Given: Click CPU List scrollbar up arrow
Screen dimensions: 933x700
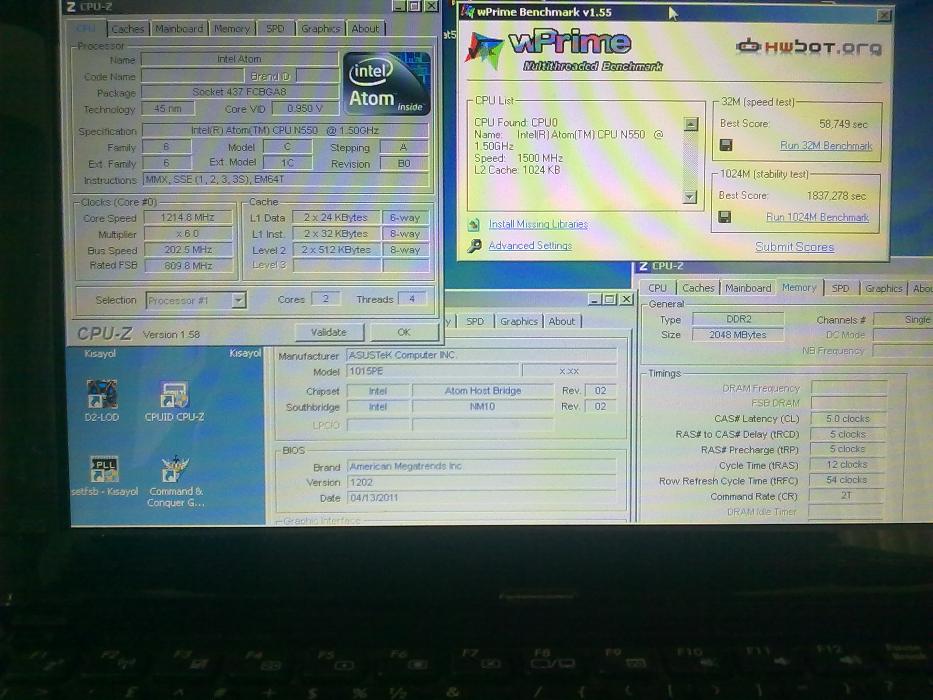Looking at the screenshot, I should pos(690,124).
